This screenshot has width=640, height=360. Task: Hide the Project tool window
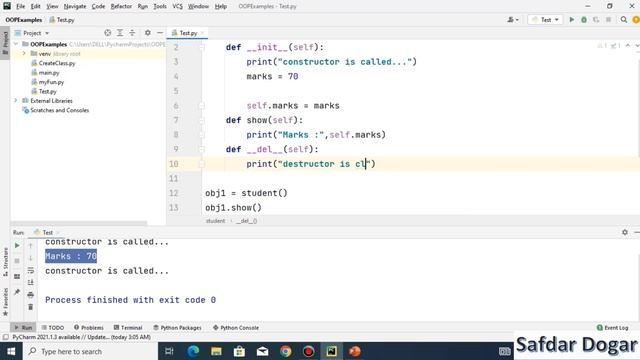(160, 33)
